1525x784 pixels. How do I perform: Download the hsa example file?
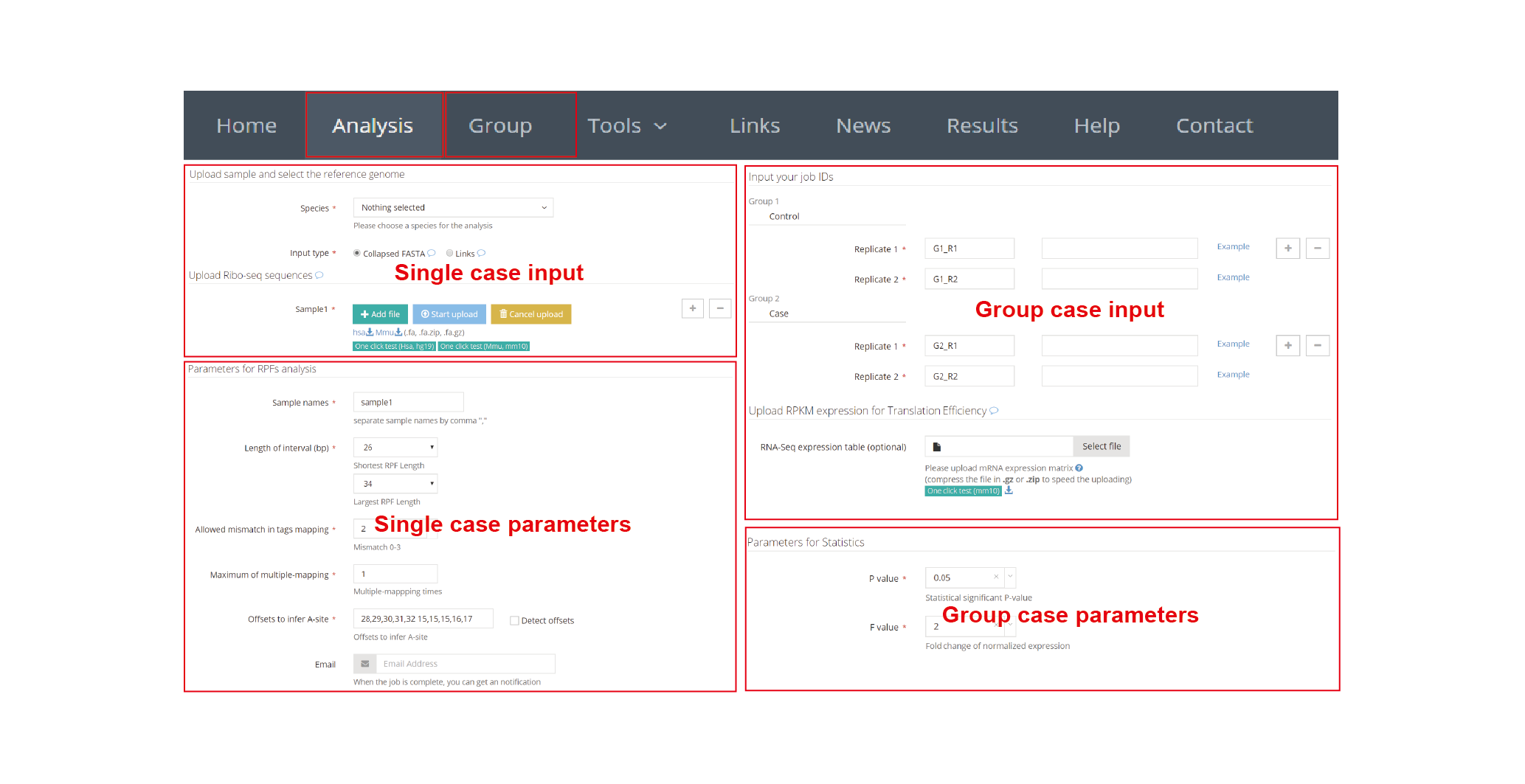[x=363, y=332]
